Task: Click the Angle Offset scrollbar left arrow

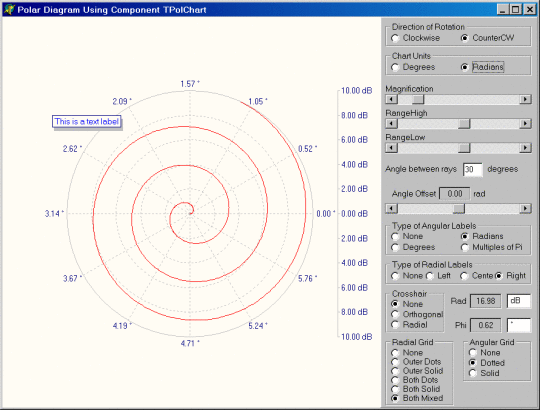Action: [391, 208]
